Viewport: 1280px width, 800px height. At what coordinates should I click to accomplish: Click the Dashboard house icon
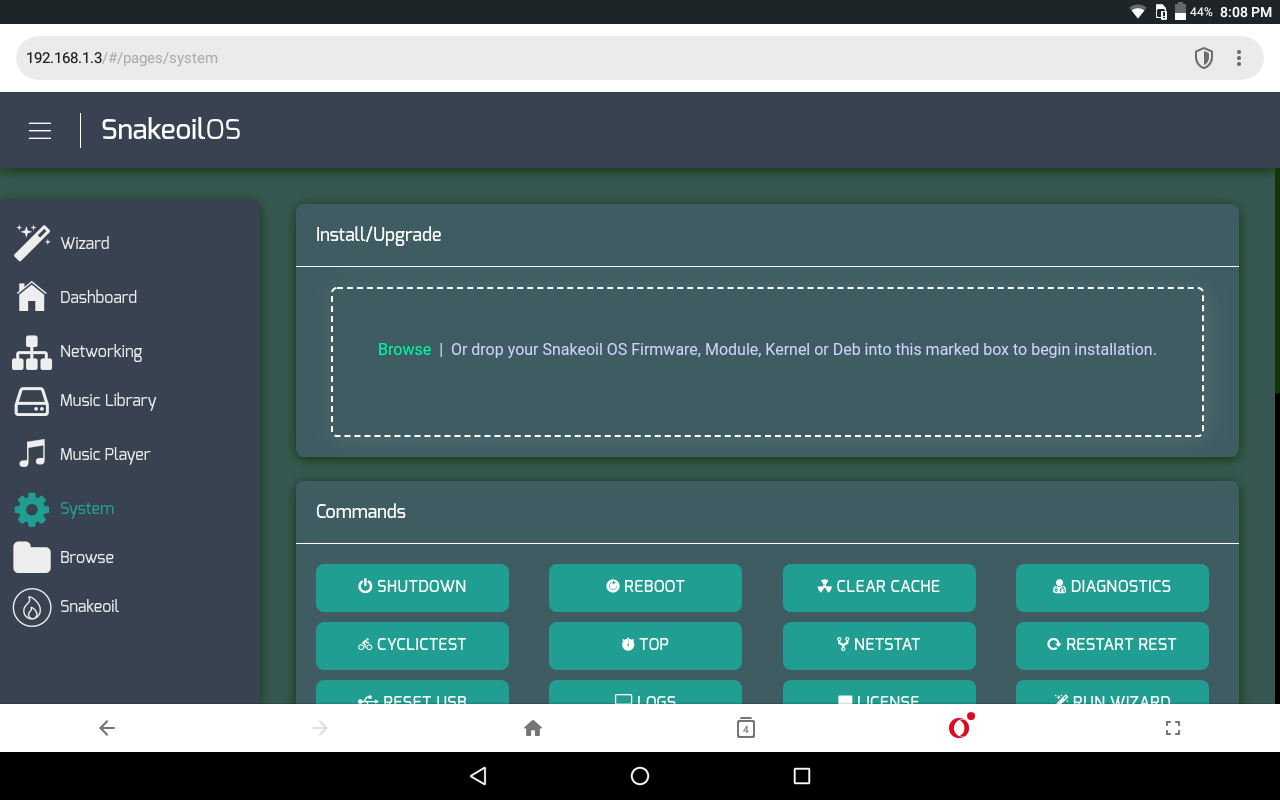point(32,297)
